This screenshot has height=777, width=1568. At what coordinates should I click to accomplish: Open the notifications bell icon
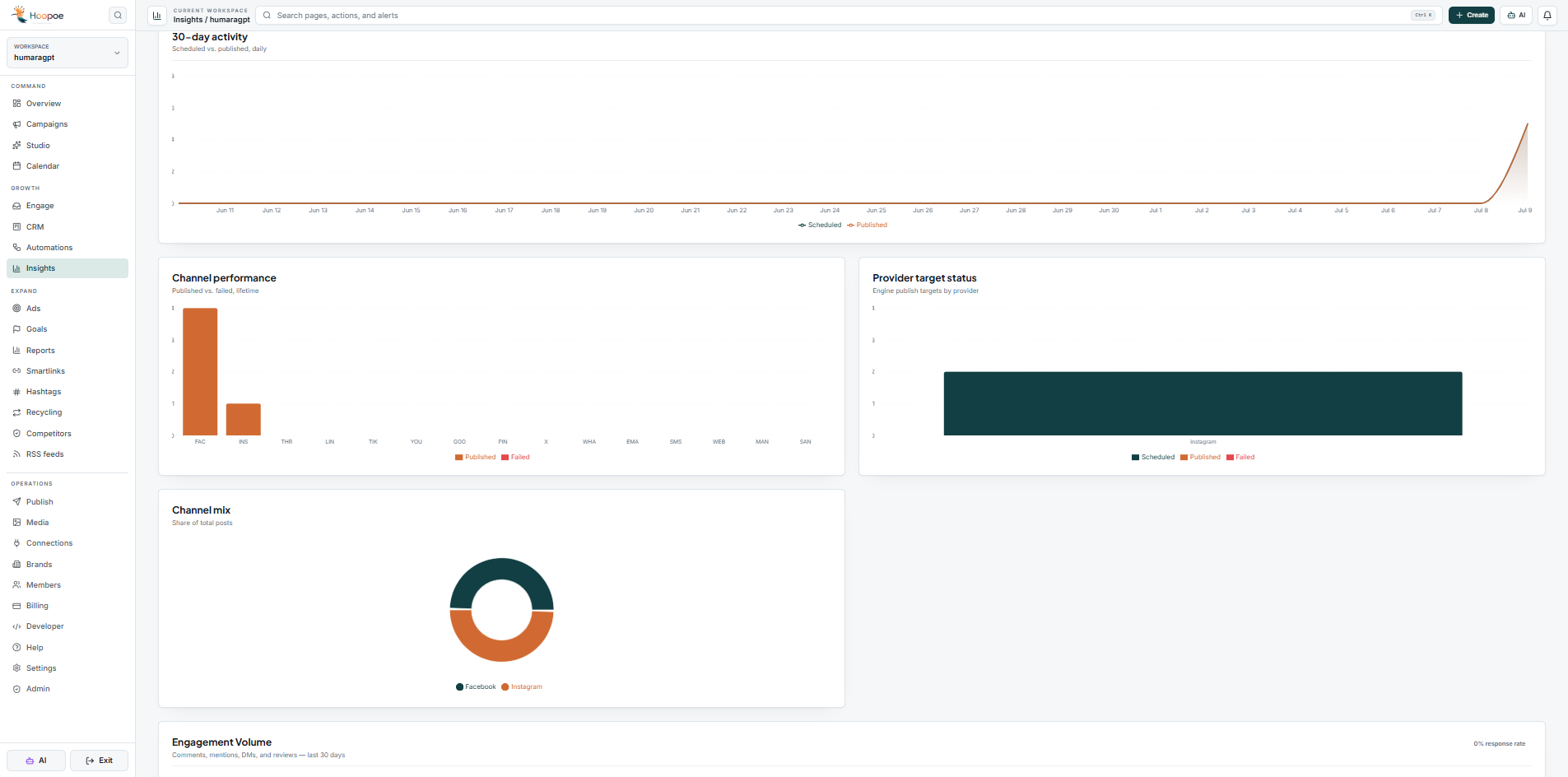[x=1547, y=15]
